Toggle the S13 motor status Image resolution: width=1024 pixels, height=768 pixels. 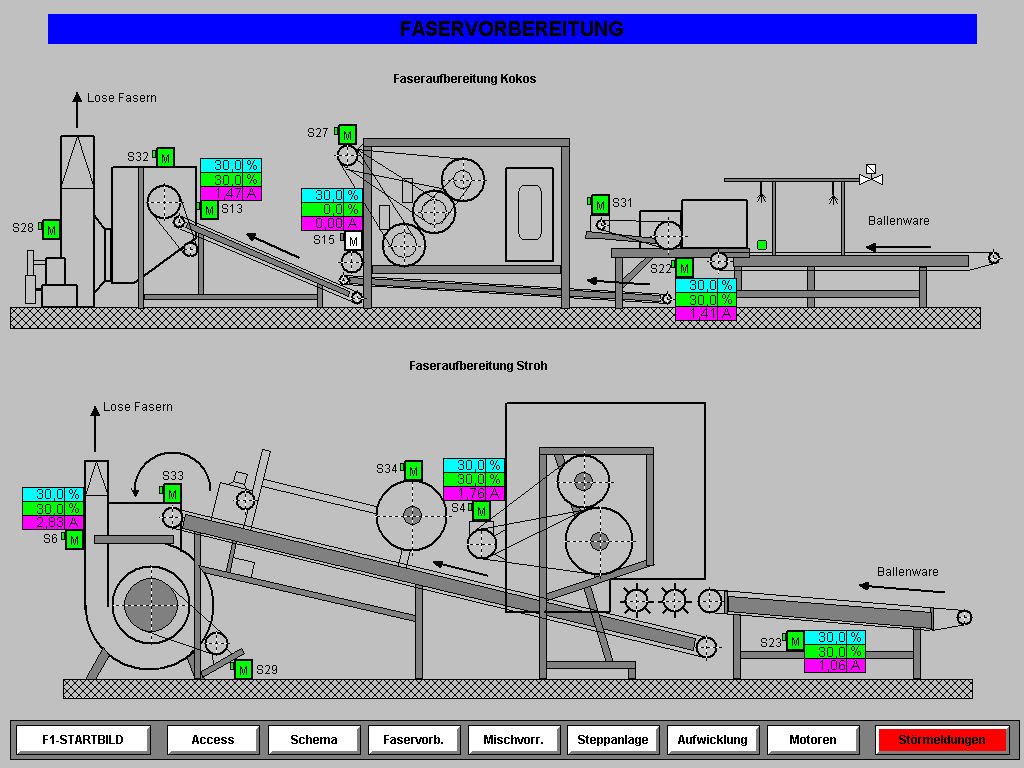(209, 210)
